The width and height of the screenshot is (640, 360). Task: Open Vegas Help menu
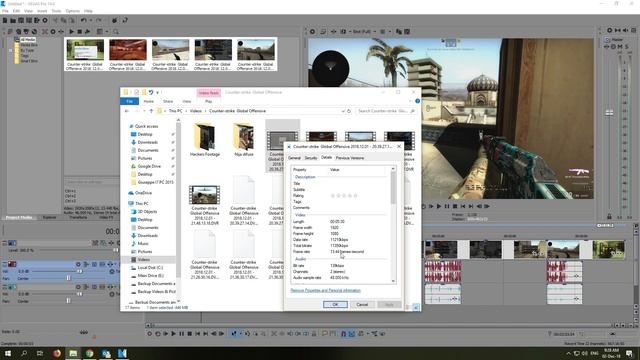[88, 11]
